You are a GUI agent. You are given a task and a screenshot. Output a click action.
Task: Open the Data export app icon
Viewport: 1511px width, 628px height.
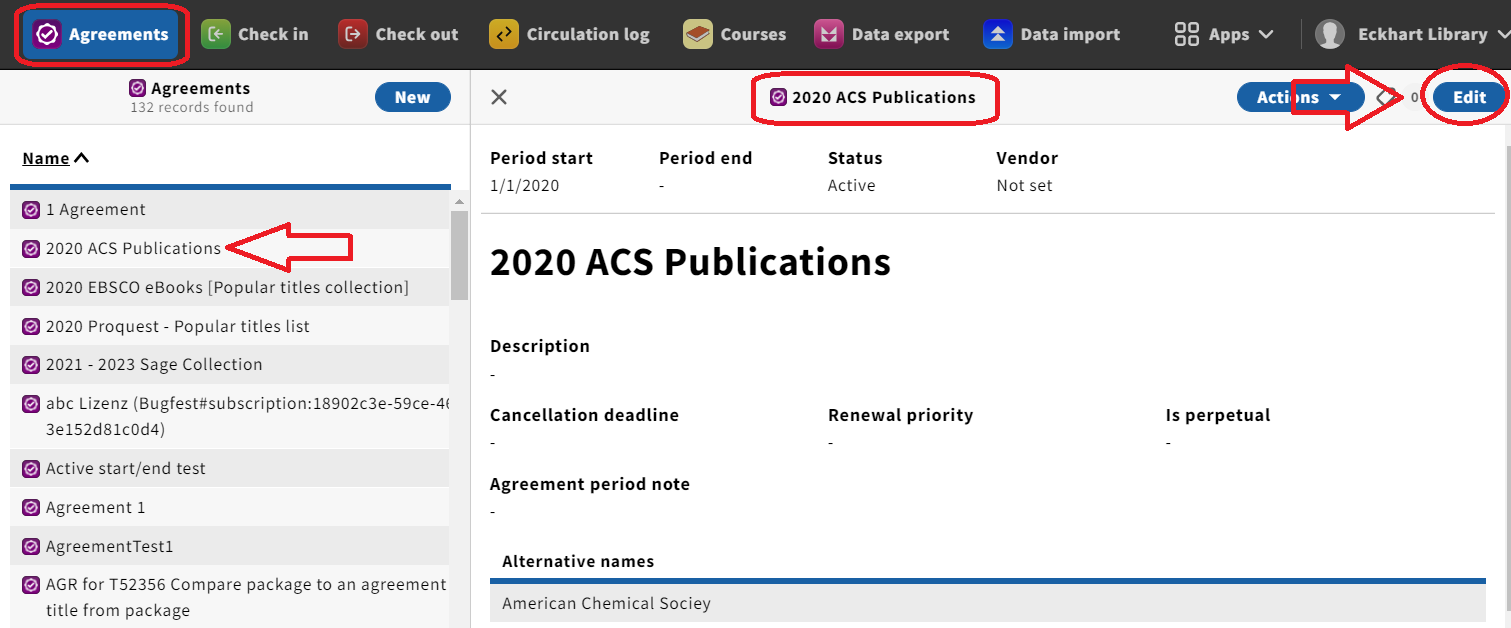[829, 34]
